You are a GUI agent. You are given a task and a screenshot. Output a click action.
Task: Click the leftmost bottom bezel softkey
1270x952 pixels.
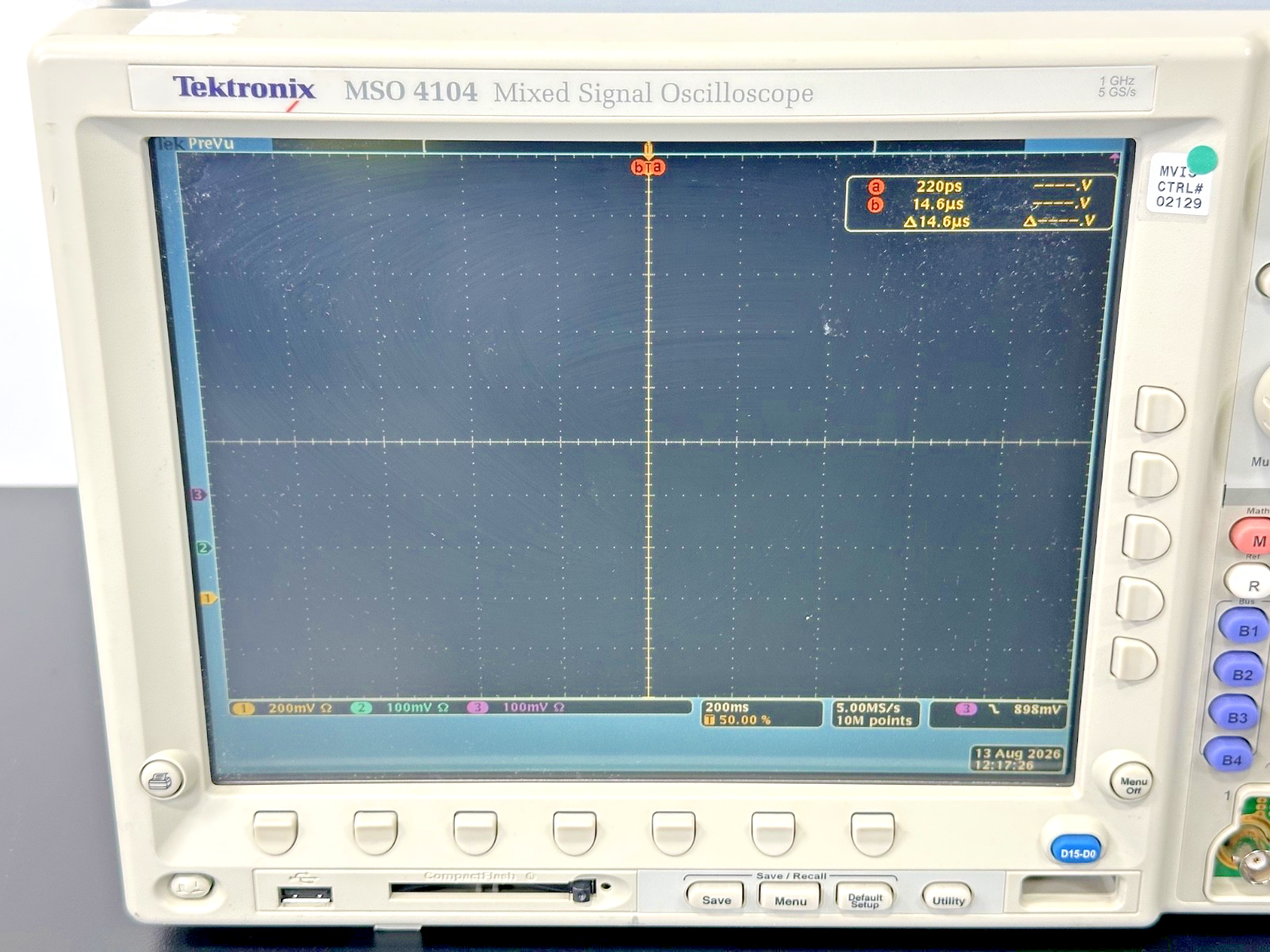[275, 831]
